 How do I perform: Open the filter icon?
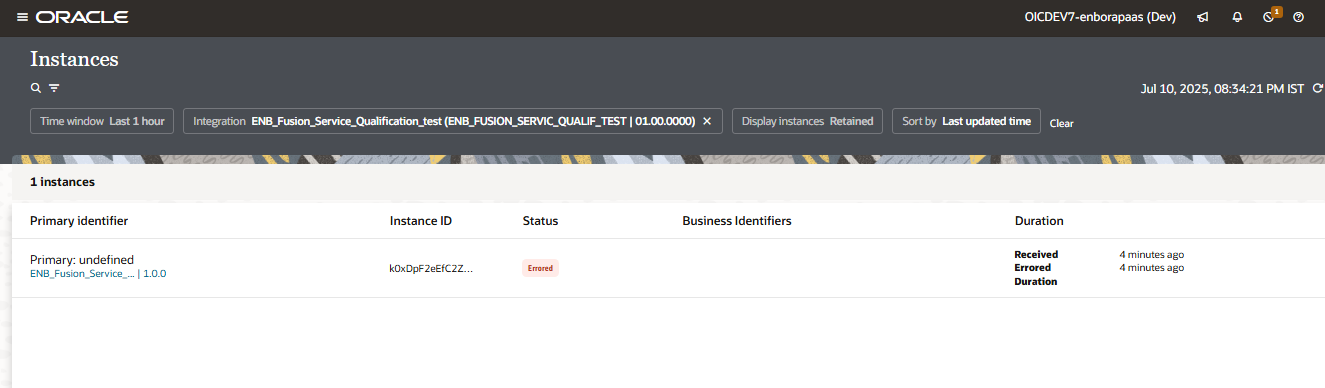tap(54, 88)
